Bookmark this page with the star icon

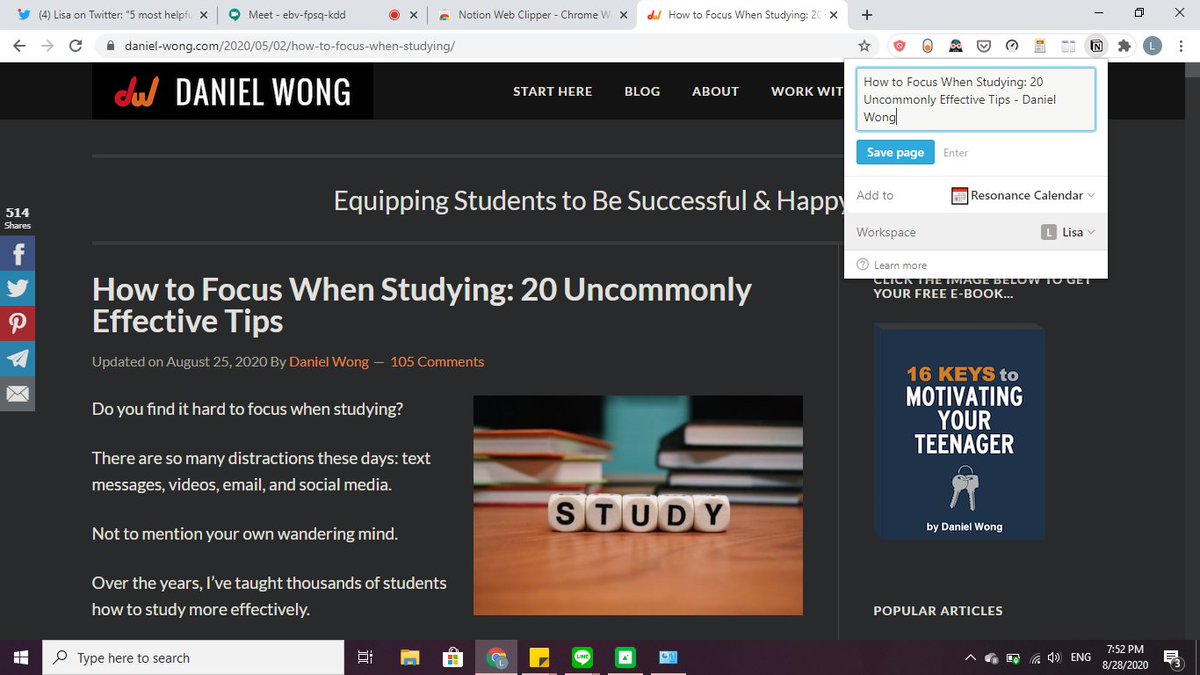[x=865, y=46]
